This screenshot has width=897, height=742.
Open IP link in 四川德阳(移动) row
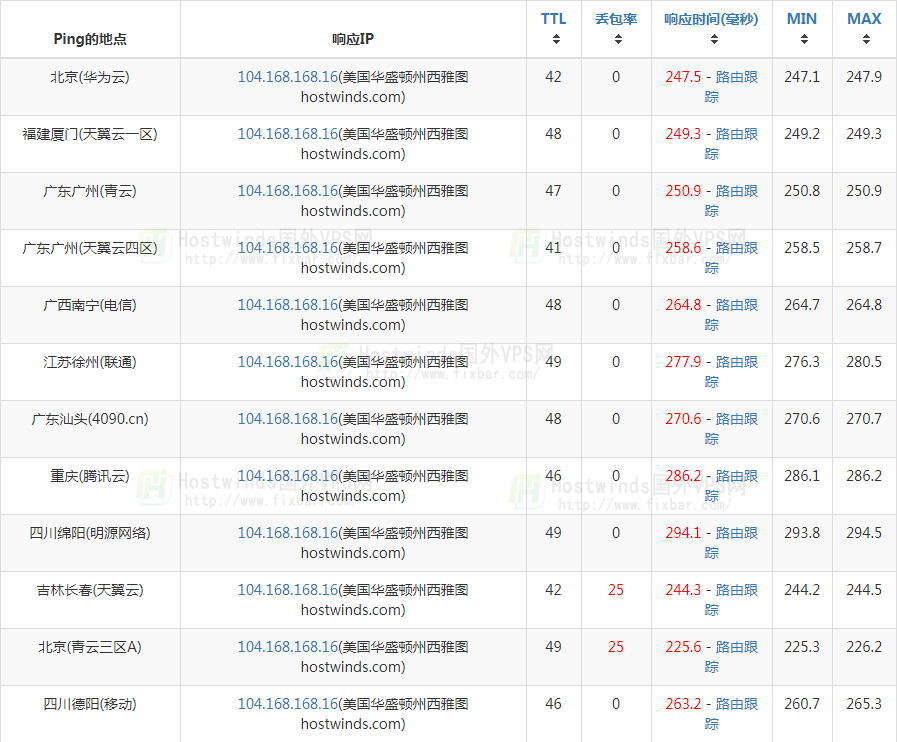coord(288,704)
